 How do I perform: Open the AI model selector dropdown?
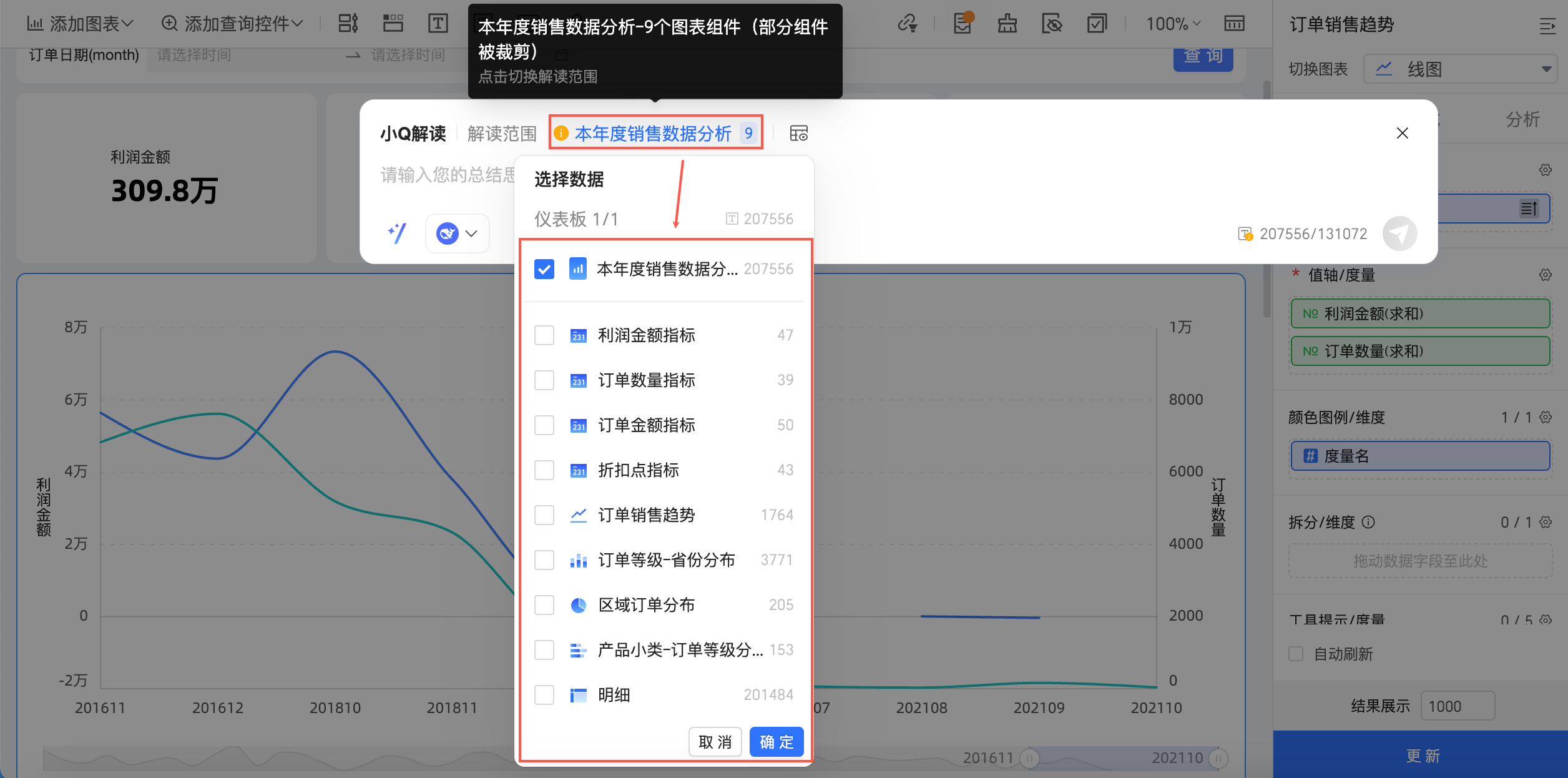[458, 234]
